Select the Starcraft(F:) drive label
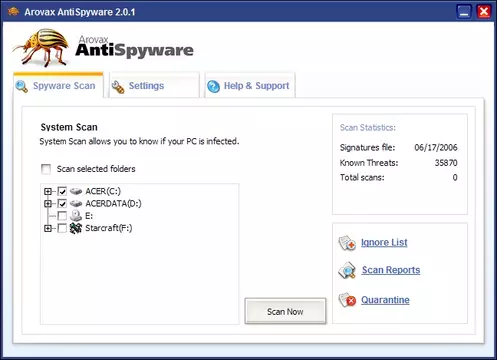This screenshot has width=497, height=360. [109, 228]
